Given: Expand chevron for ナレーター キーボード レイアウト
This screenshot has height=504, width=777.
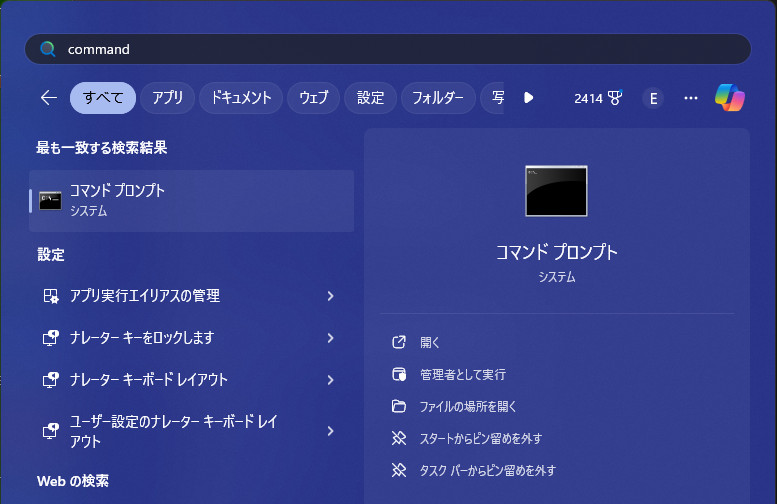Looking at the screenshot, I should [331, 380].
